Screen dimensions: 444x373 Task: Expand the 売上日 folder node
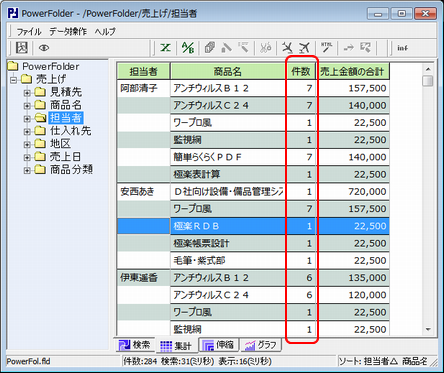point(27,157)
